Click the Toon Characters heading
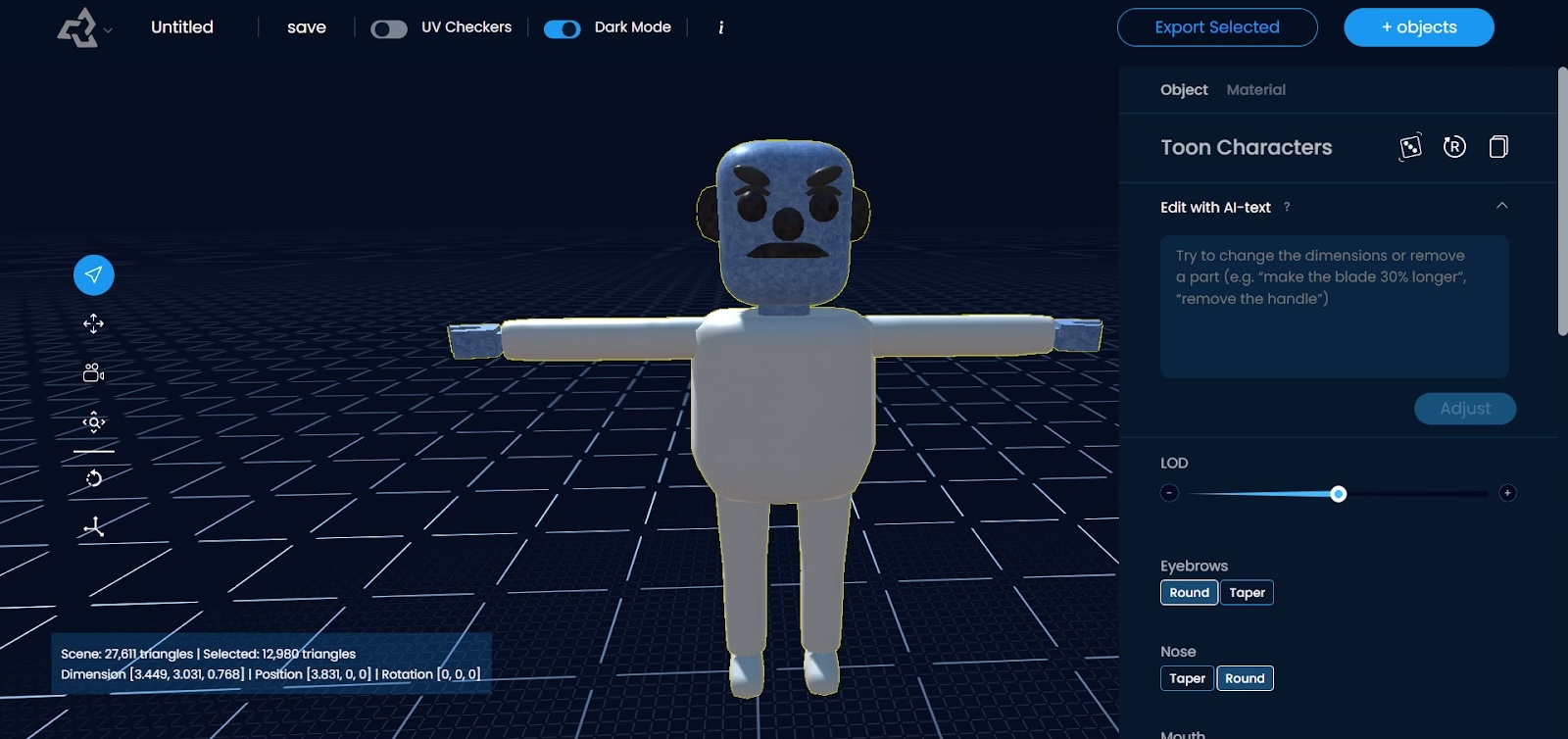 coord(1247,147)
